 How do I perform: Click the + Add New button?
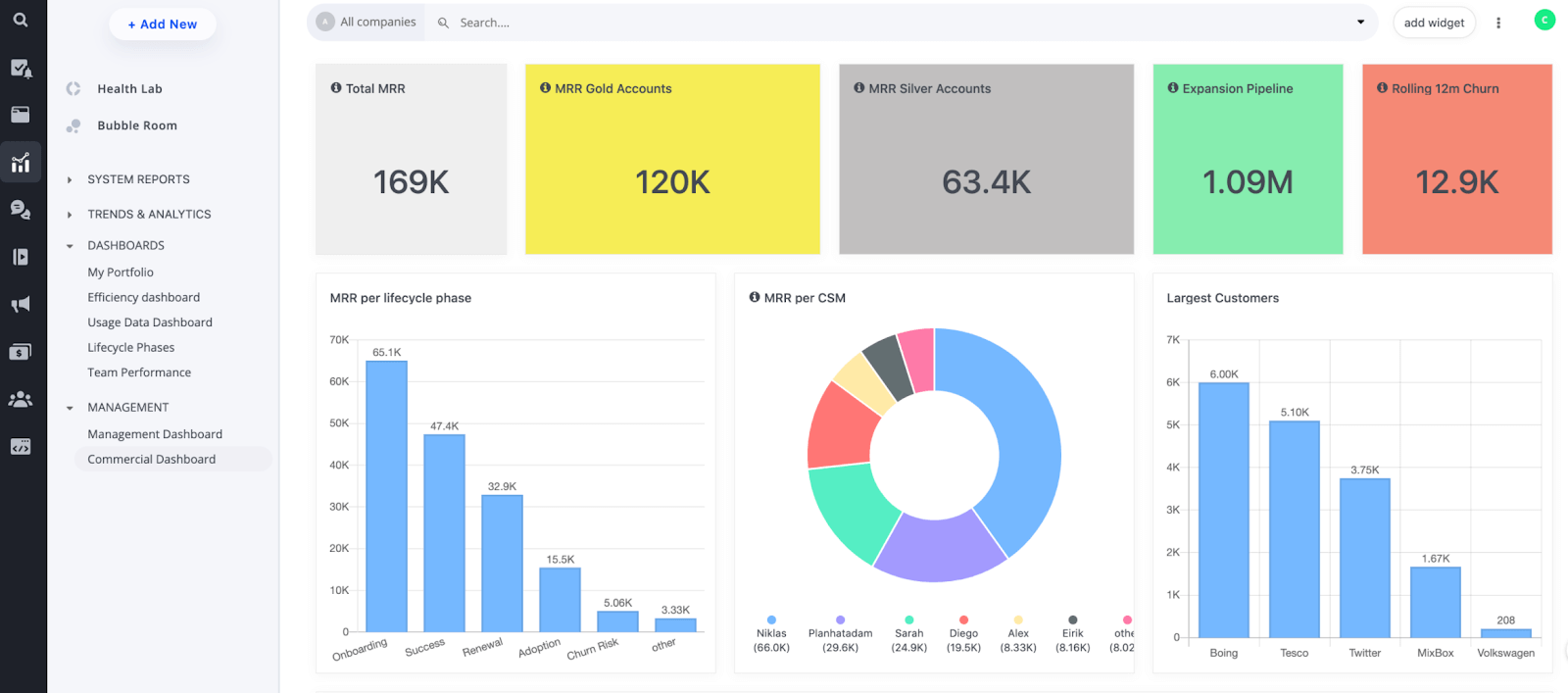163,25
